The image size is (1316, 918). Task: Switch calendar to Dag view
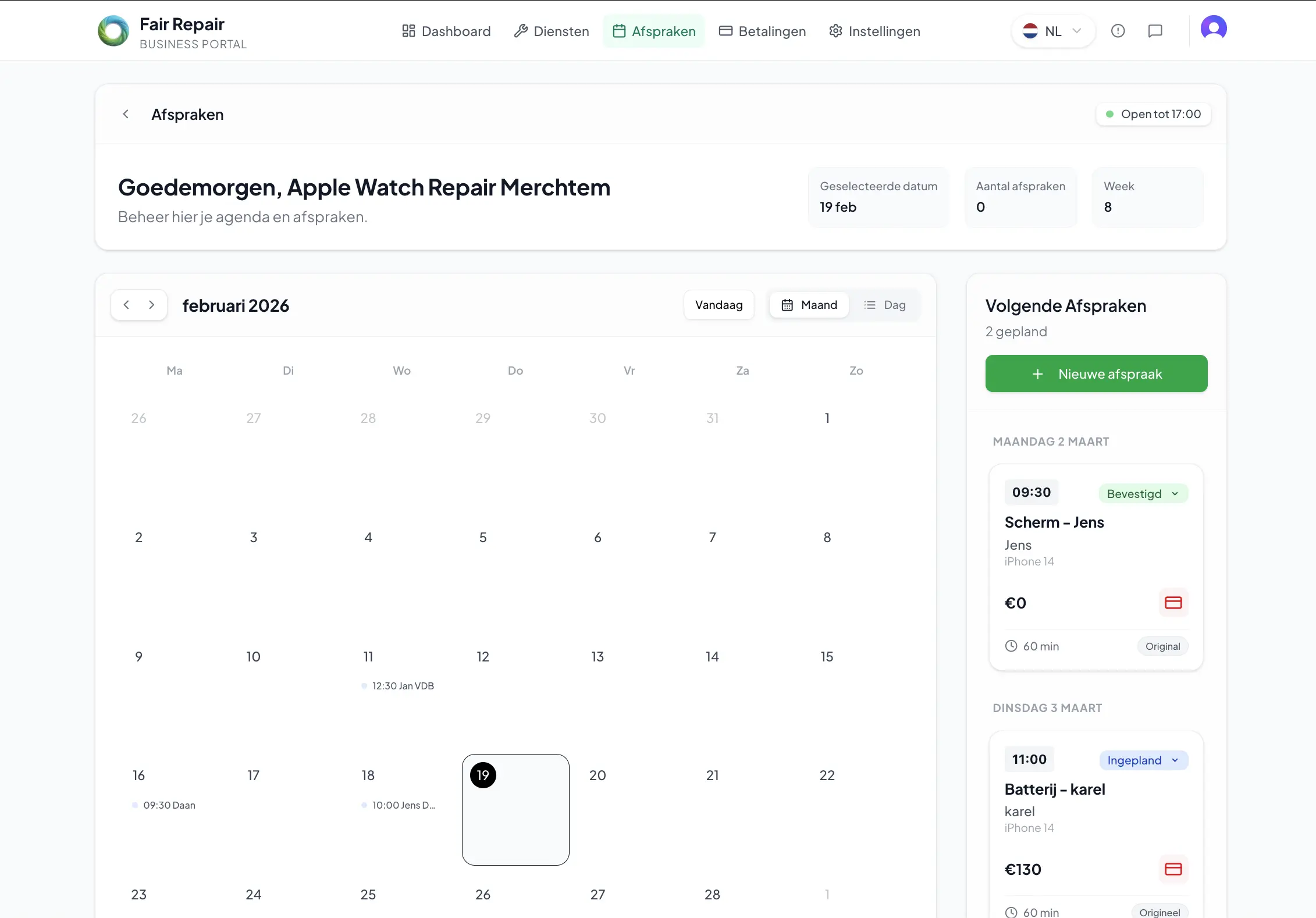click(x=884, y=305)
